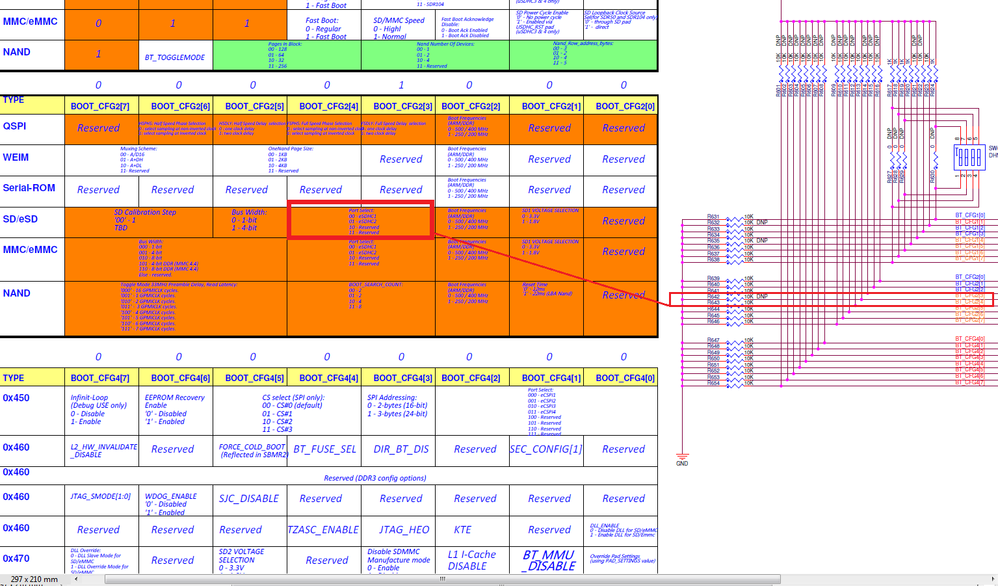The width and height of the screenshot is (998, 586).
Task: Select the BOOT_CFG4[4] column header
Action: click(324, 378)
